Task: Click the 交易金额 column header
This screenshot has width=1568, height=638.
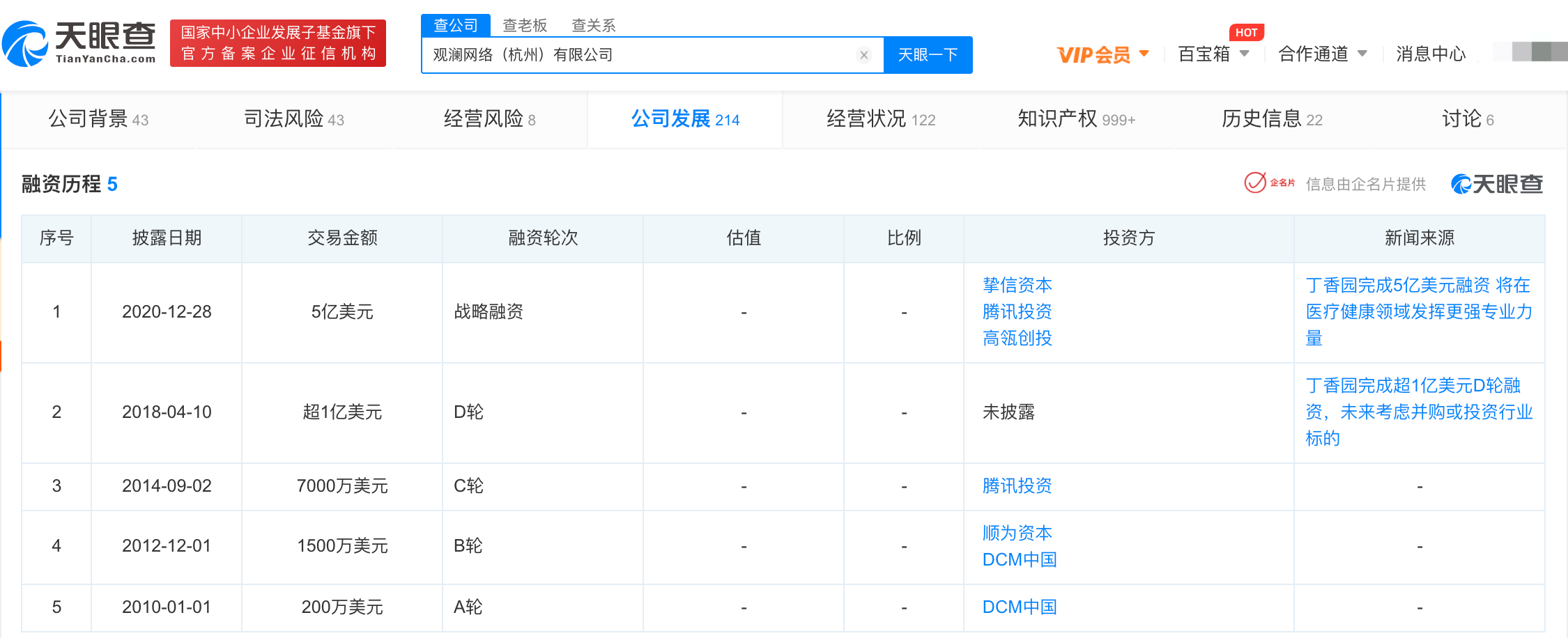Action: 342,238
